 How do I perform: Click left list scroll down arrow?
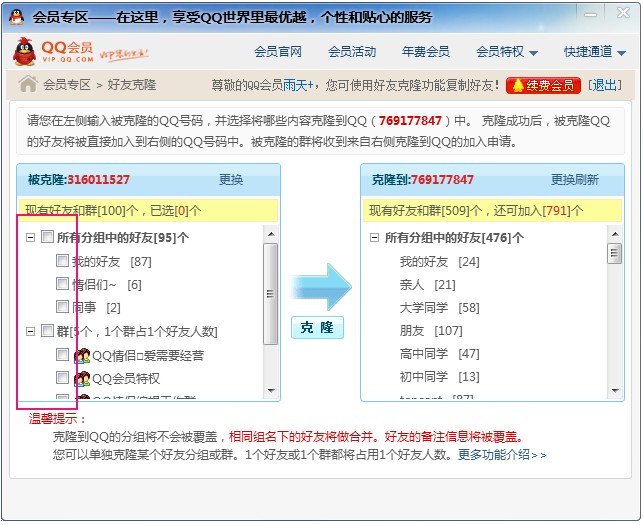tap(271, 390)
